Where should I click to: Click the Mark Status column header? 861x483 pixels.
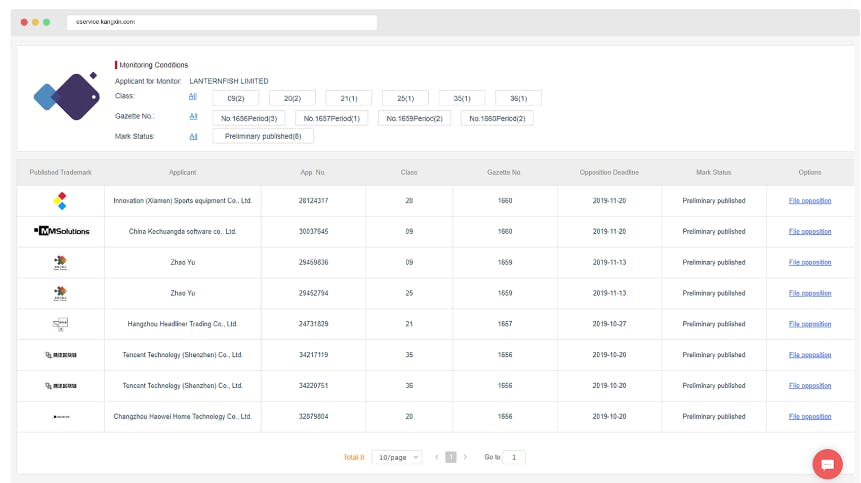(714, 172)
